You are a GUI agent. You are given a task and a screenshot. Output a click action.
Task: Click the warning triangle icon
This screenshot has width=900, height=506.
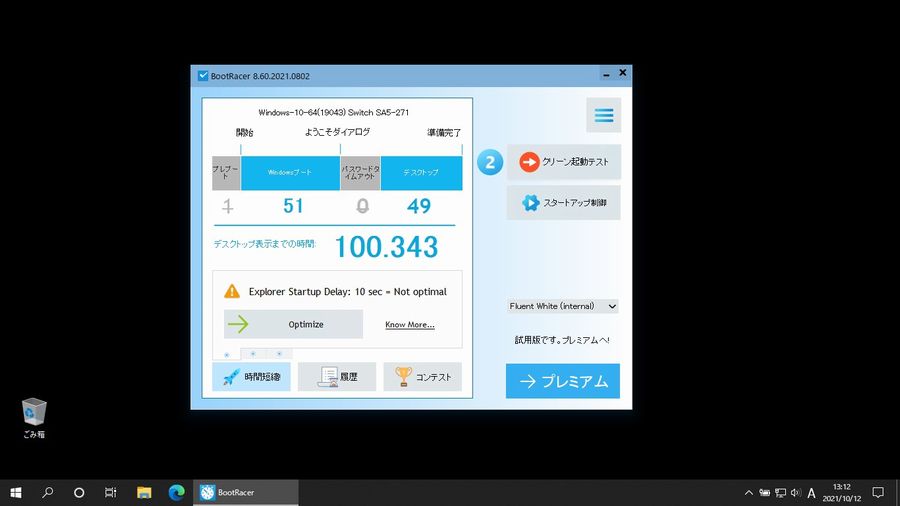pyautogui.click(x=232, y=291)
